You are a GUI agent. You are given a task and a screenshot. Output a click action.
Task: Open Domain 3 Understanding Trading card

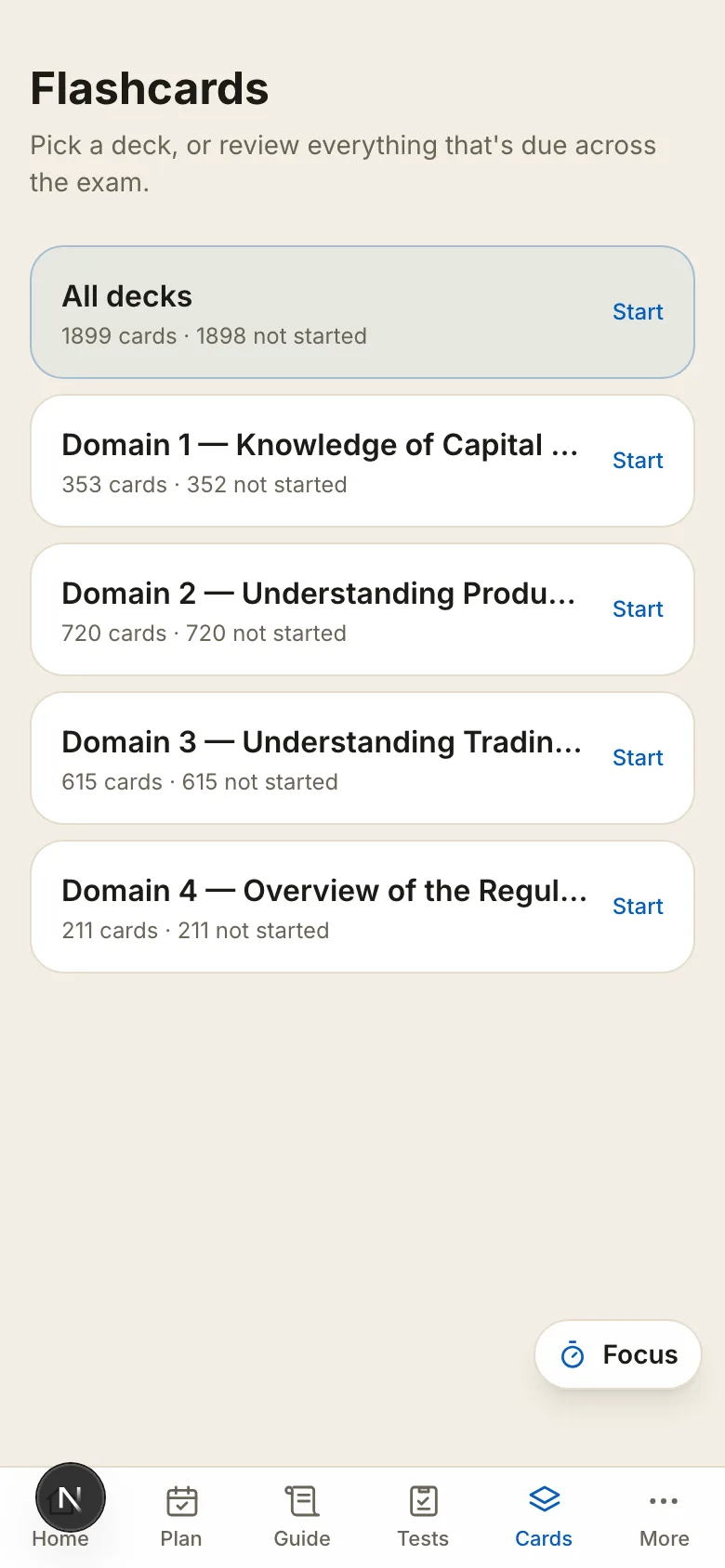pos(362,758)
